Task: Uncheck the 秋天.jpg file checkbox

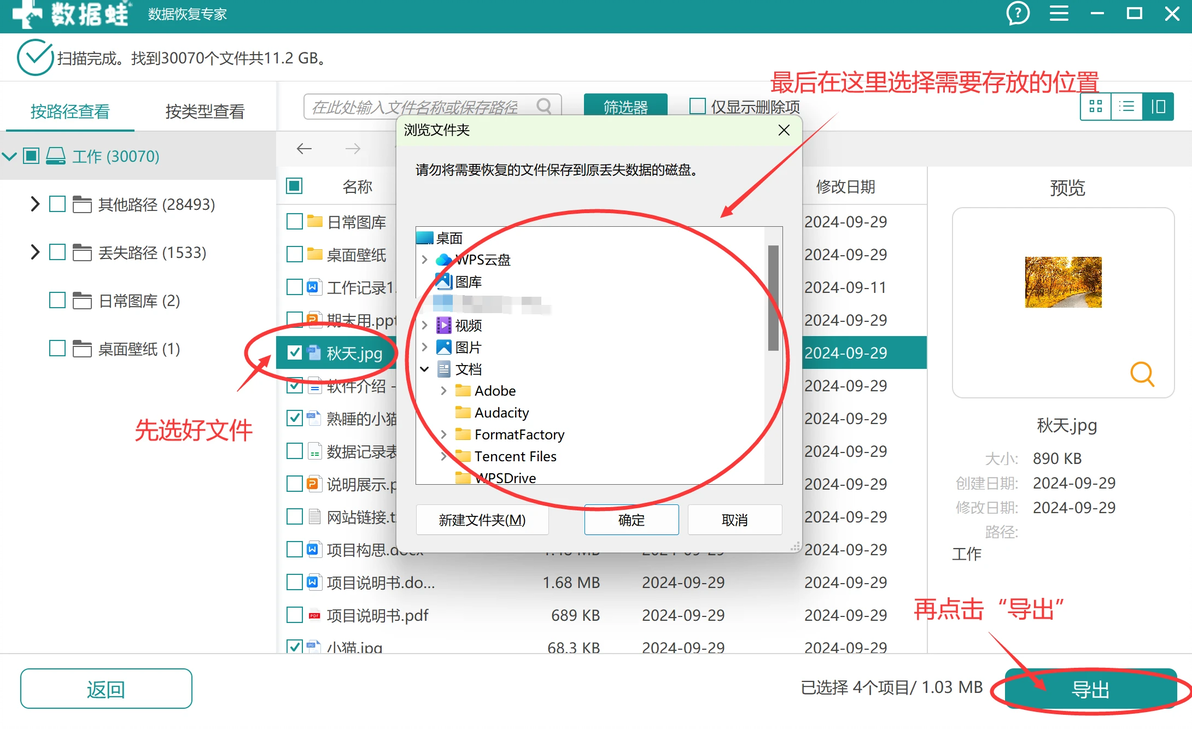Action: pyautogui.click(x=294, y=353)
